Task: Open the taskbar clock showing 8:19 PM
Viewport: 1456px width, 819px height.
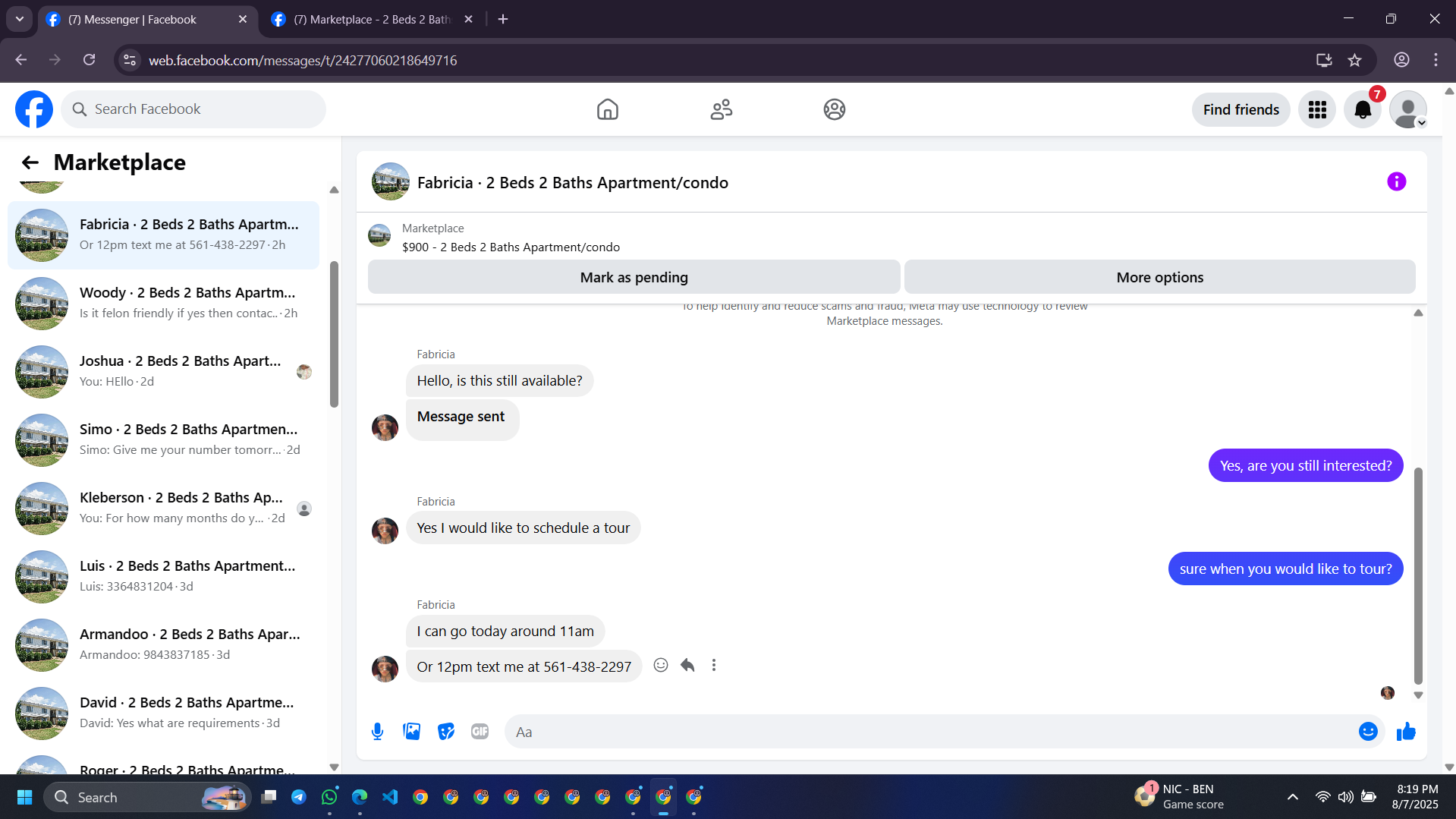Action: click(1416, 797)
